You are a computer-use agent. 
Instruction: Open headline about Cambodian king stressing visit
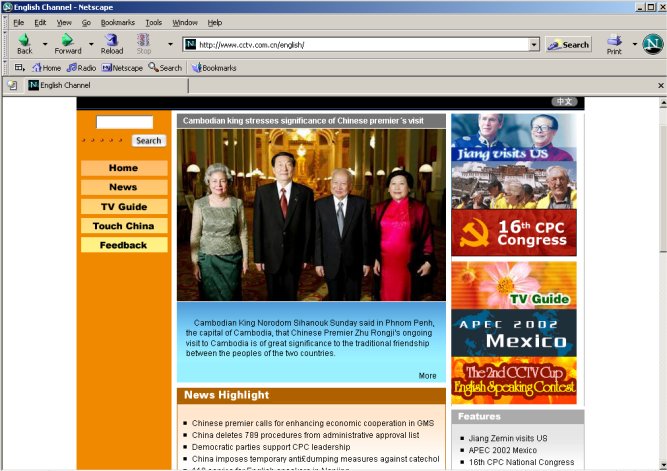(x=303, y=121)
